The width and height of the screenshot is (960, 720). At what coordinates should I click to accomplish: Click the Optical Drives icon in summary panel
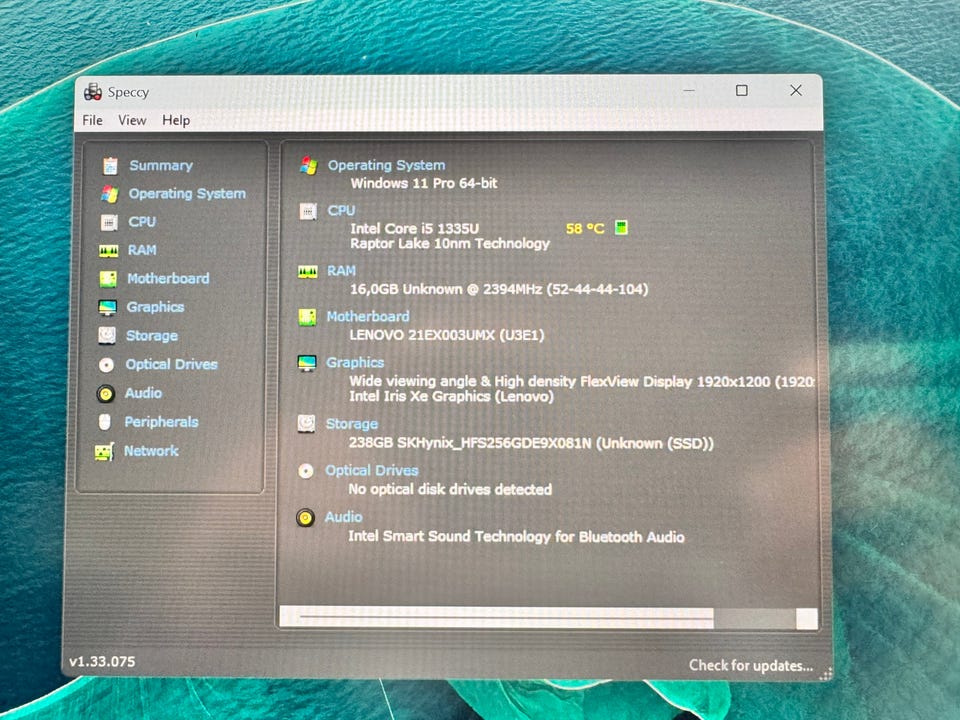point(306,471)
